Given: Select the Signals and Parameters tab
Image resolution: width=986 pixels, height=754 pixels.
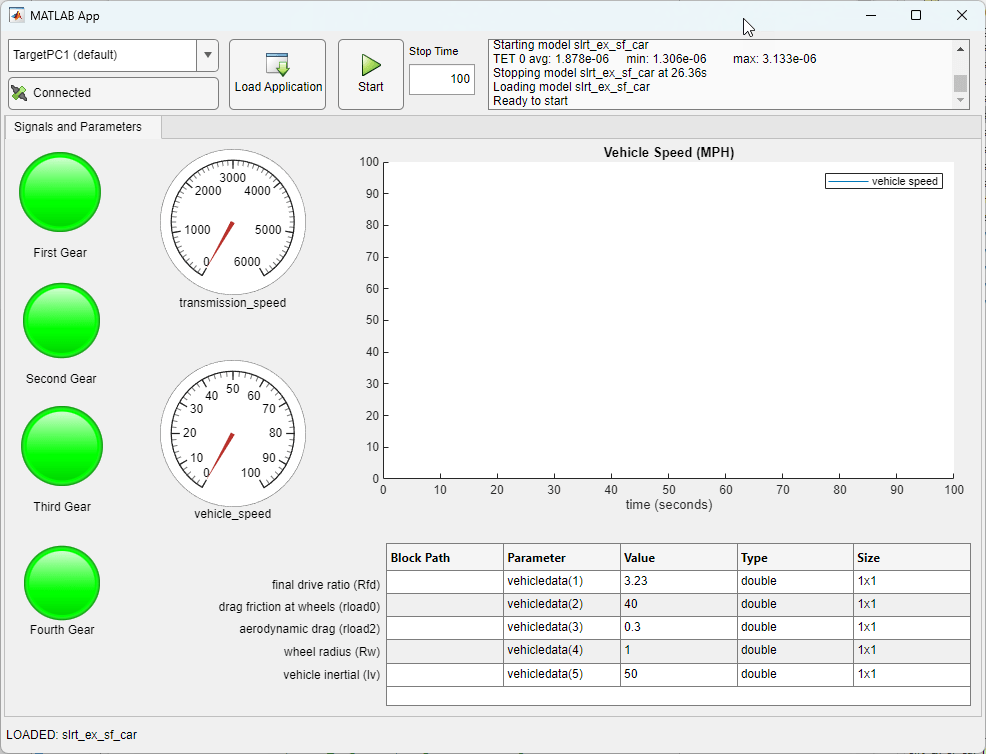Looking at the screenshot, I should [x=78, y=127].
